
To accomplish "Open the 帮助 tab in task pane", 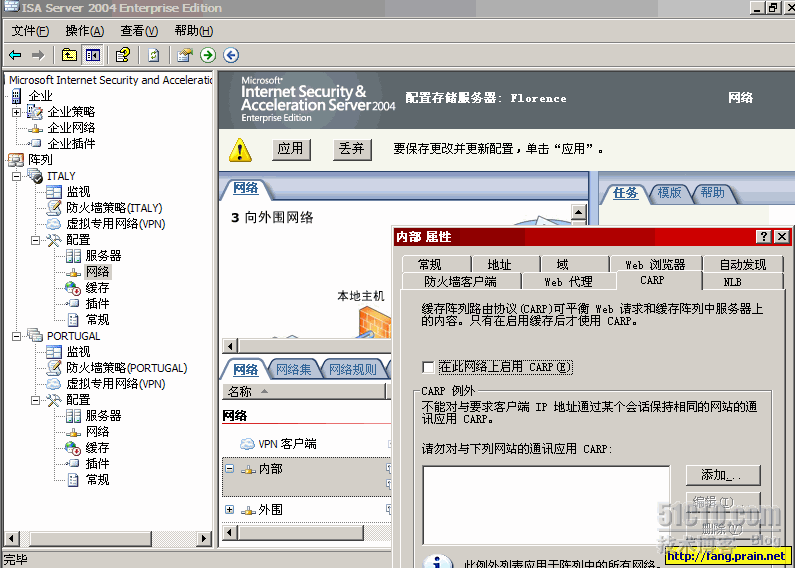I will tap(712, 193).
